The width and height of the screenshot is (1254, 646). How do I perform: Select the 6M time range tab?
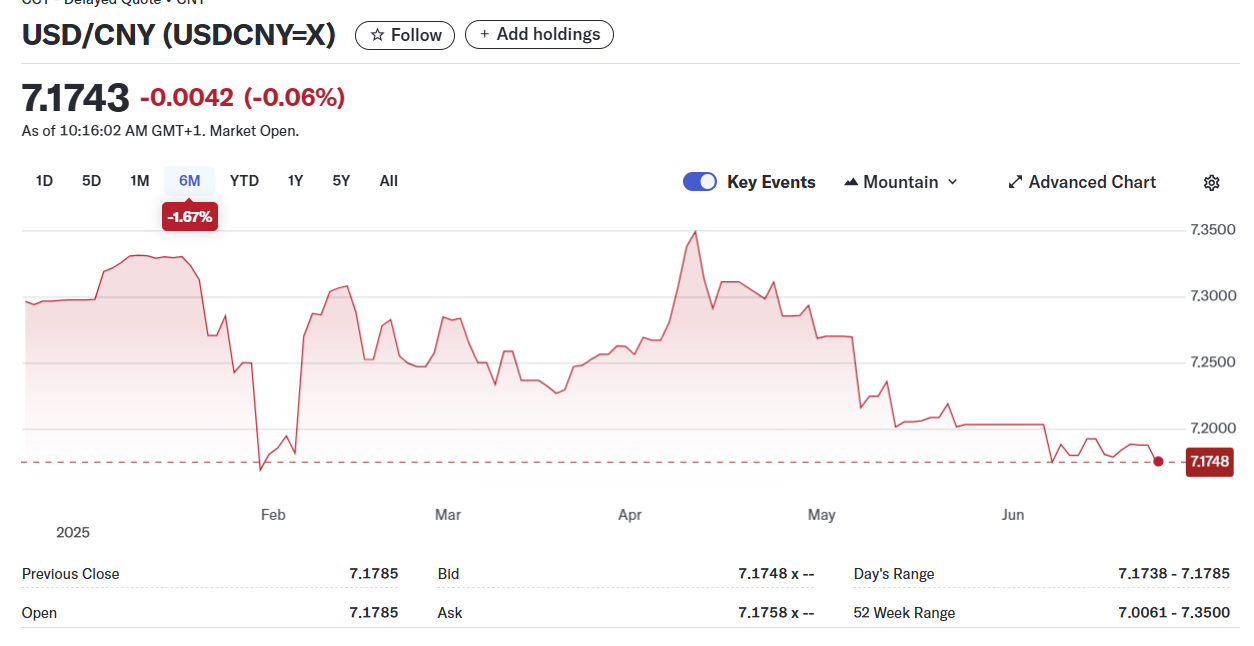(190, 181)
